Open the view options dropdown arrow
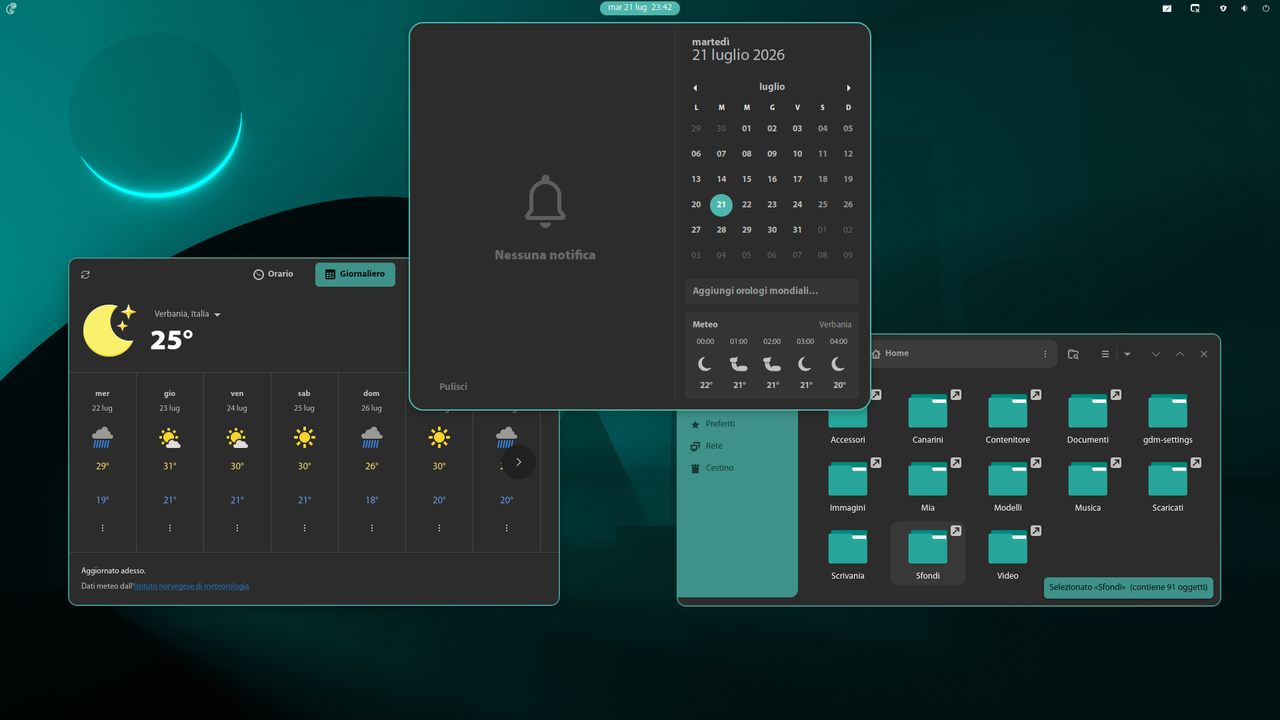The image size is (1280, 720). pyautogui.click(x=1127, y=354)
